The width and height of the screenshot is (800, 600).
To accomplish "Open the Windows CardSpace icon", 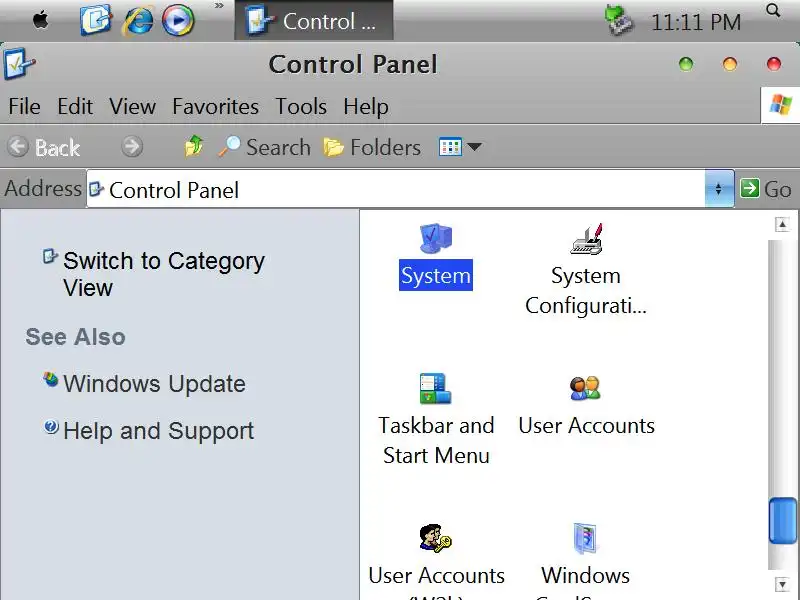I will tap(585, 538).
